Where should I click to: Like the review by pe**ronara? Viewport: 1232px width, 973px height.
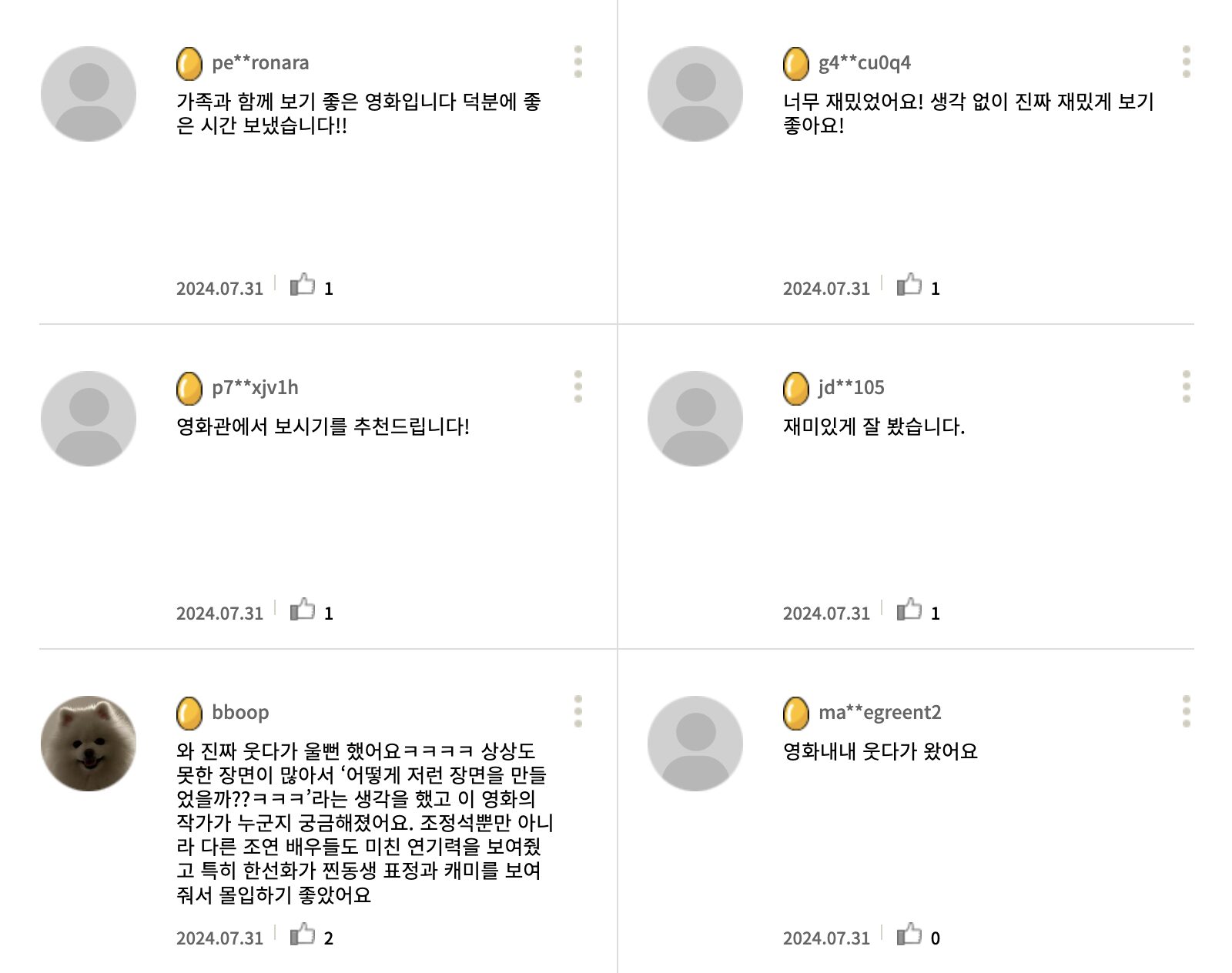[303, 286]
